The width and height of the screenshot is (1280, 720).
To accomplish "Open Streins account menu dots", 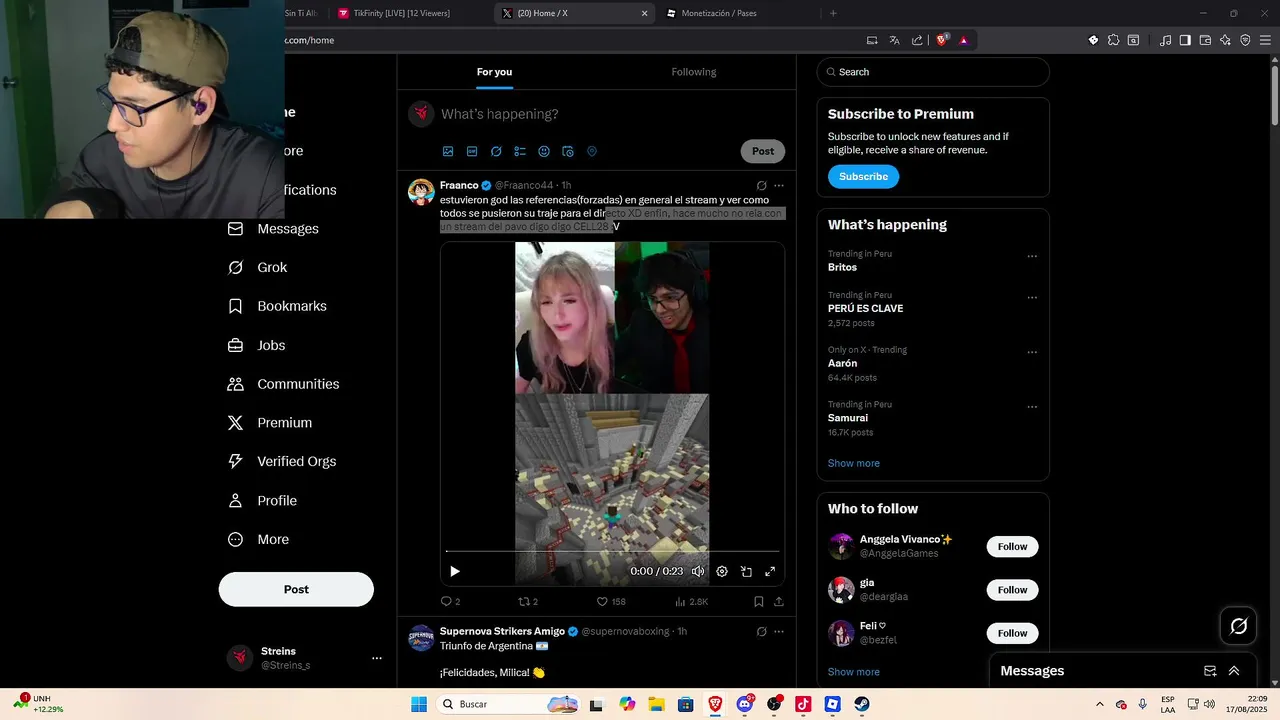I will [377, 658].
